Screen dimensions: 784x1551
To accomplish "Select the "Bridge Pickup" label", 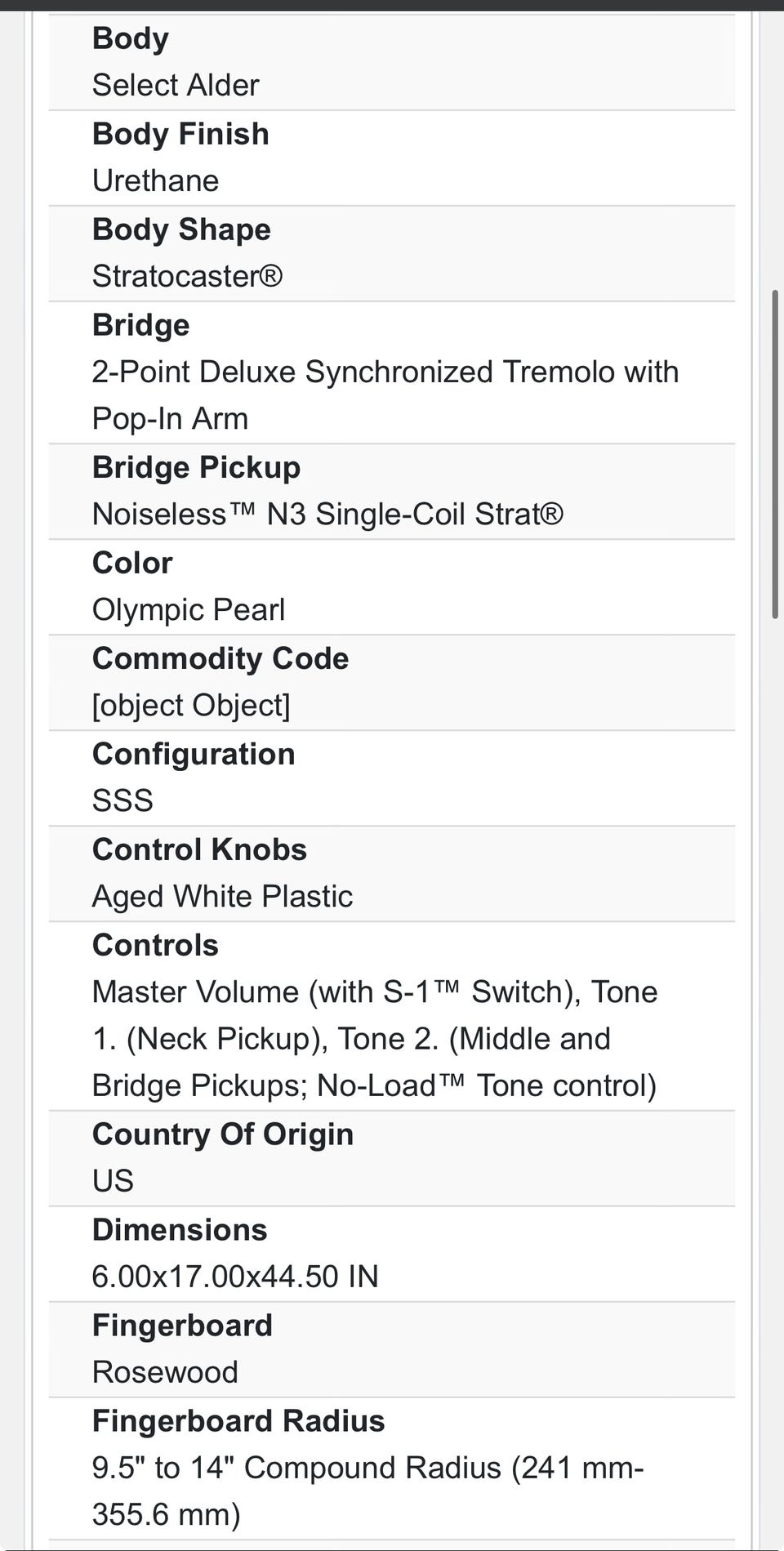I will tap(196, 467).
